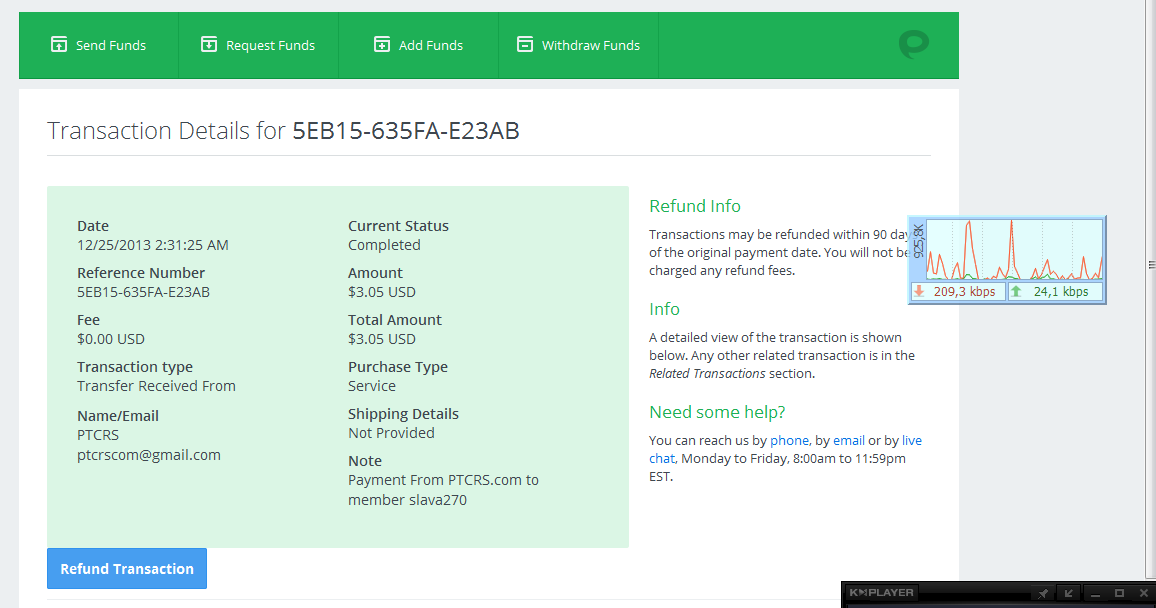Click the Request Funds download icon
1156x608 pixels.
pos(208,44)
